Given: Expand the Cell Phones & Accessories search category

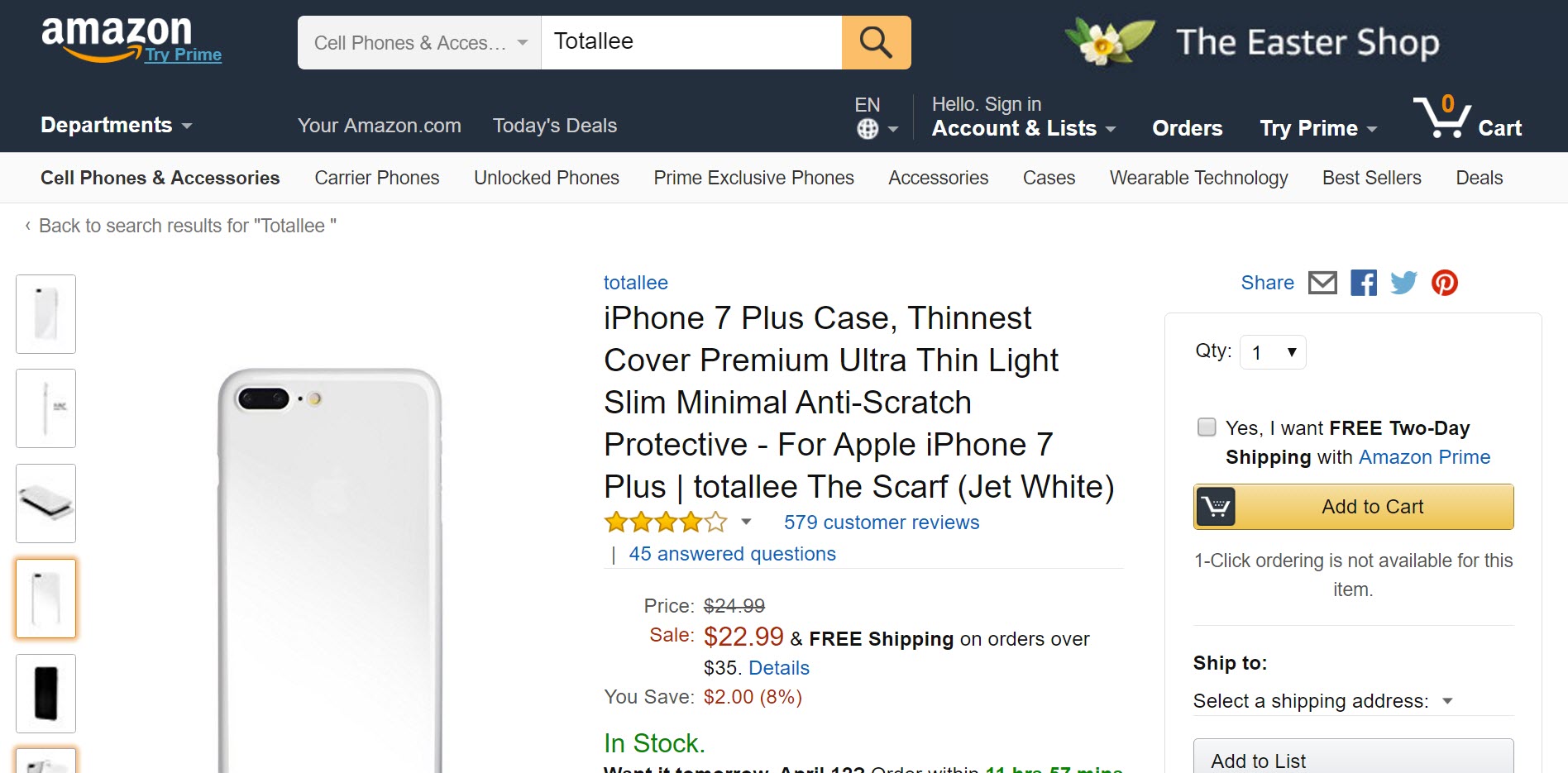Looking at the screenshot, I should [x=419, y=43].
